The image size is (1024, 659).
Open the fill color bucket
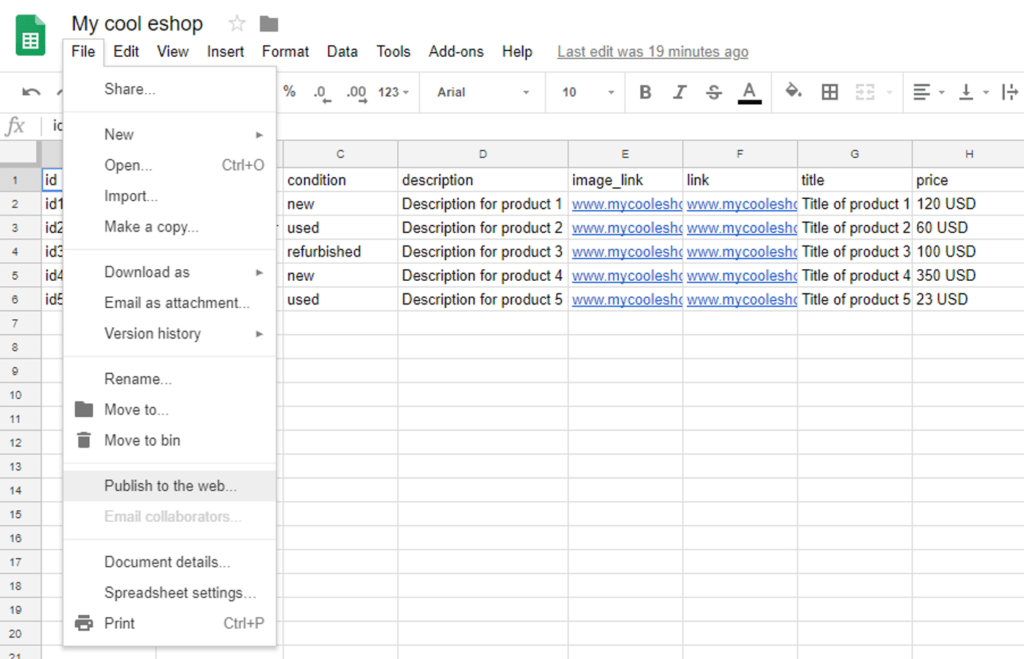pos(793,91)
